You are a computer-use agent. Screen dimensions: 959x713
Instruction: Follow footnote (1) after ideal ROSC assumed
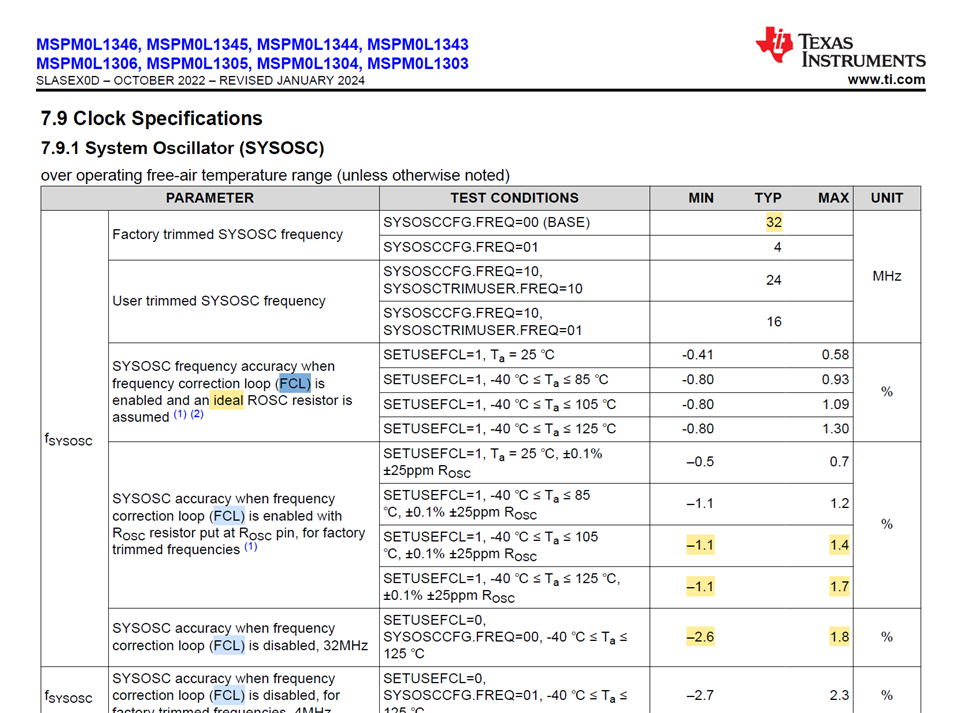(180, 414)
